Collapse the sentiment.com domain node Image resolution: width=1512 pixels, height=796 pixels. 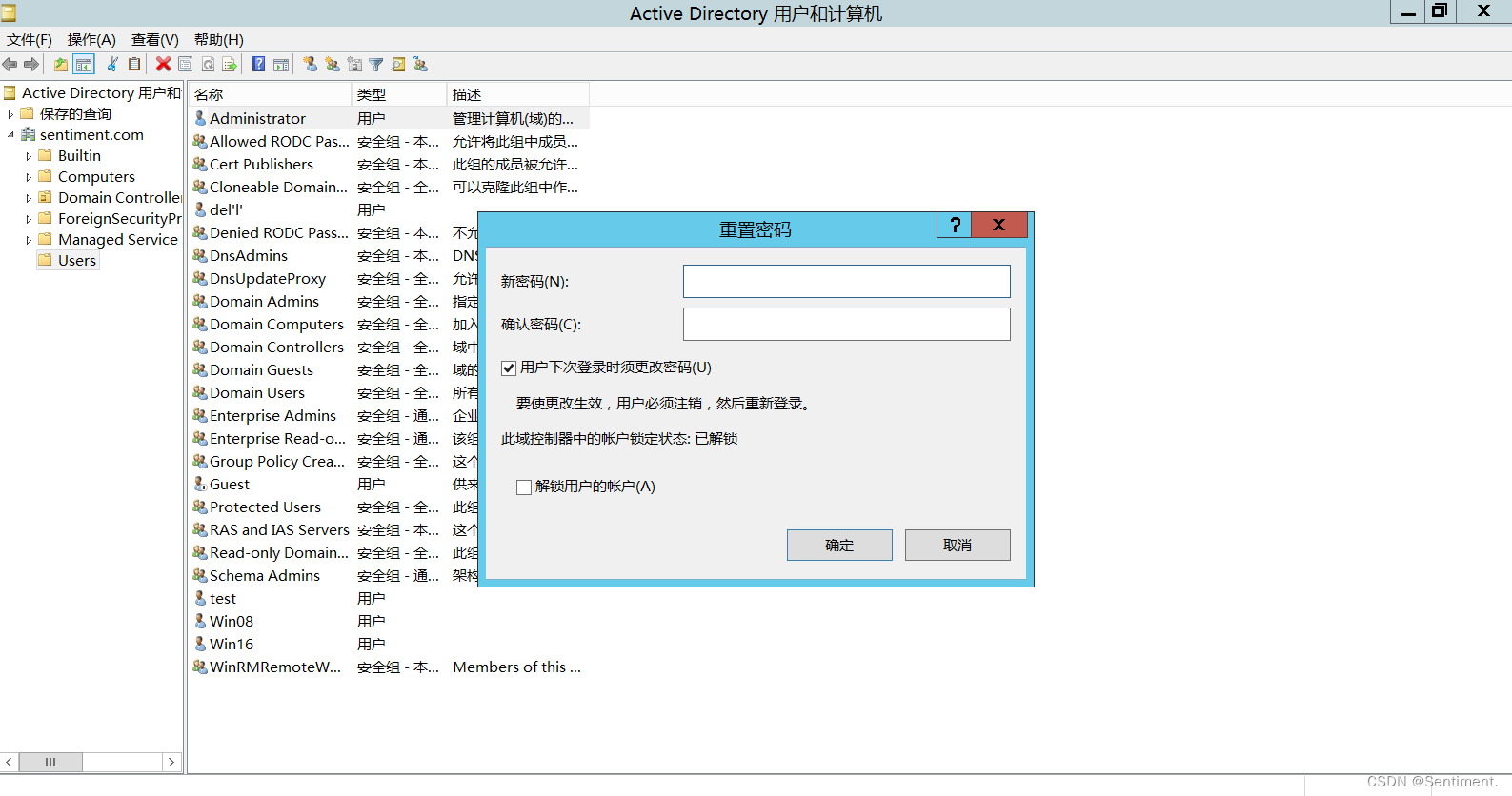[x=10, y=135]
